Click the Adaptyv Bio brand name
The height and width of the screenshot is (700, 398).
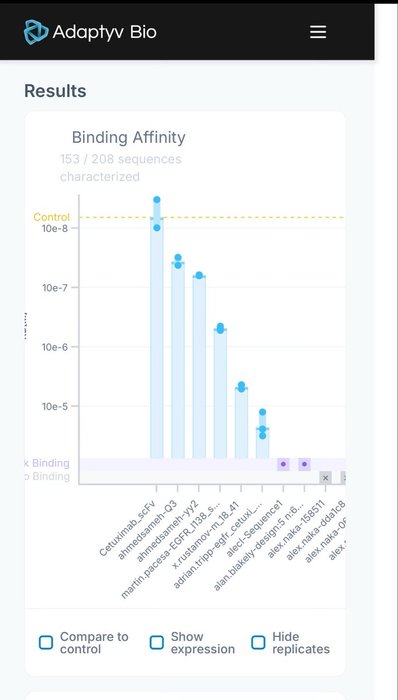click(104, 32)
